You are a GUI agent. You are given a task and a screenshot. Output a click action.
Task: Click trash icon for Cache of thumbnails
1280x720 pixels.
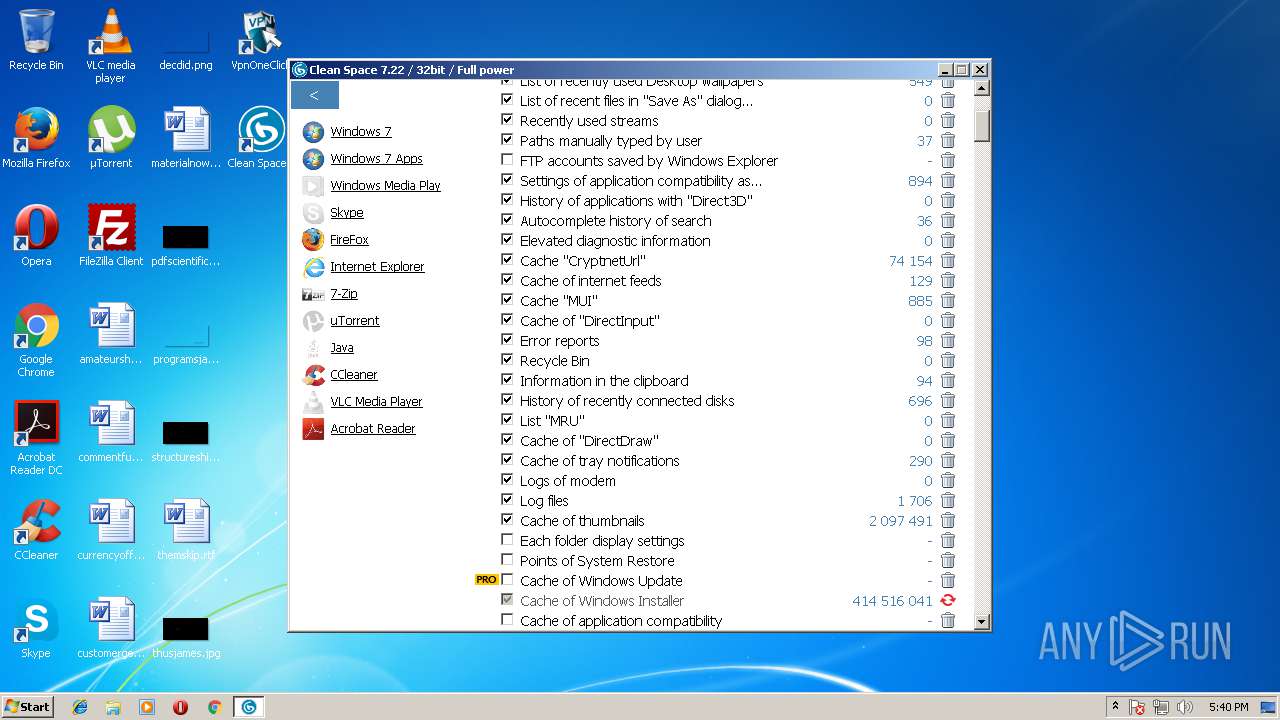click(948, 521)
